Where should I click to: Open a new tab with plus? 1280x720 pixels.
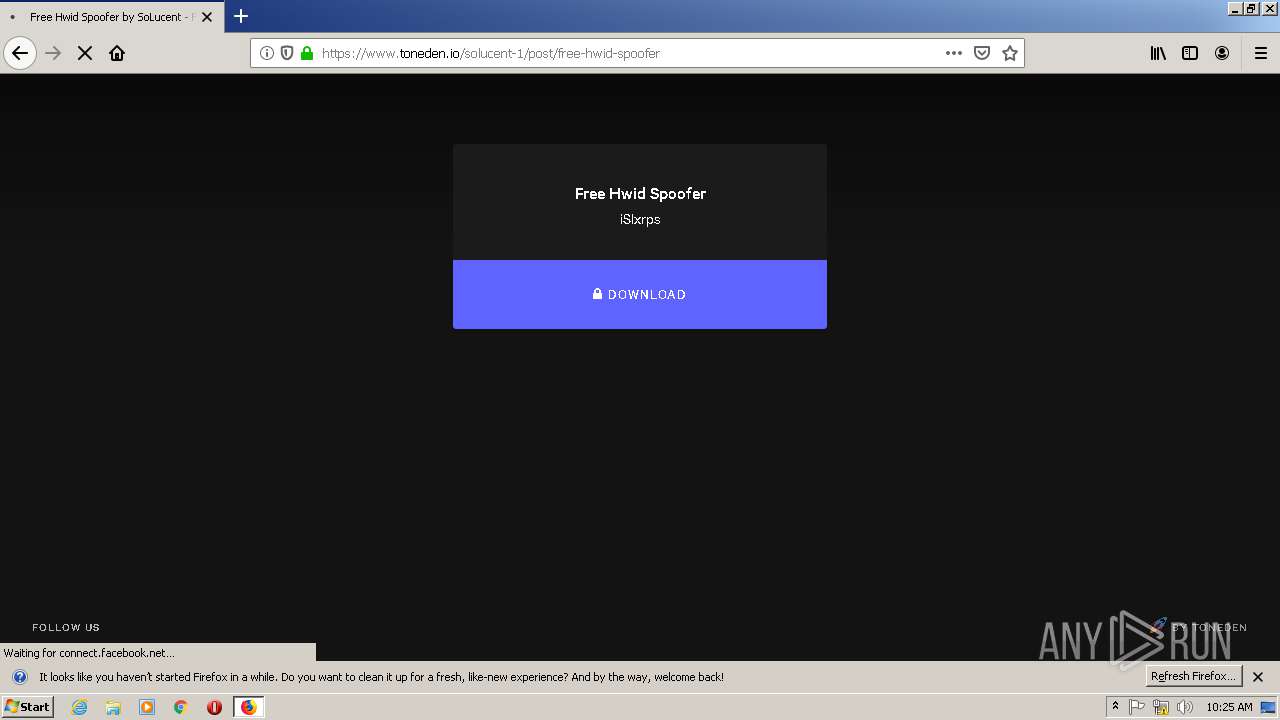(x=241, y=16)
